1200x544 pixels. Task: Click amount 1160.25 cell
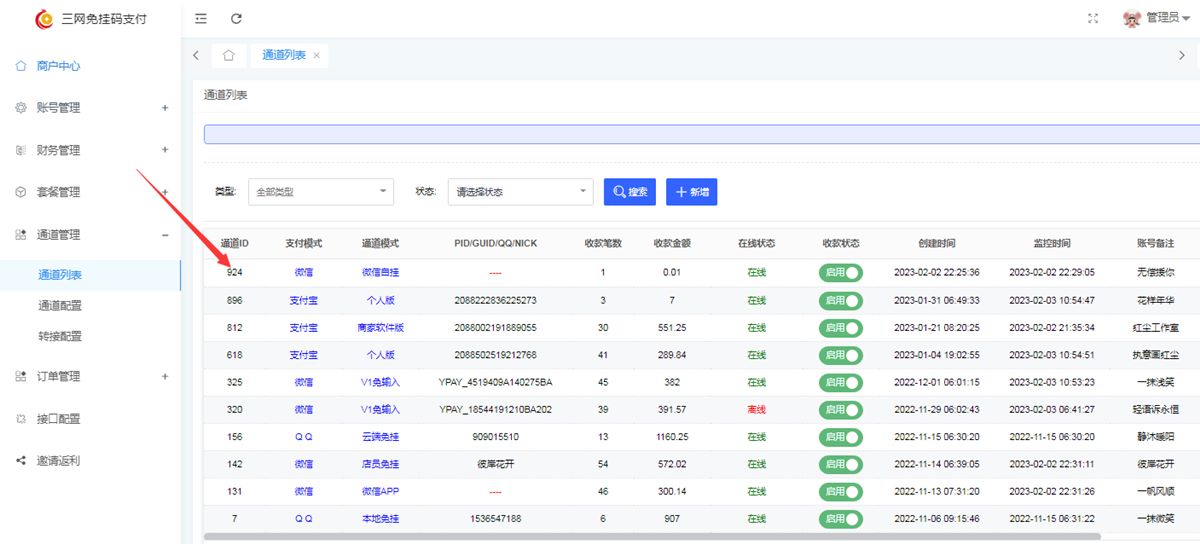672,437
